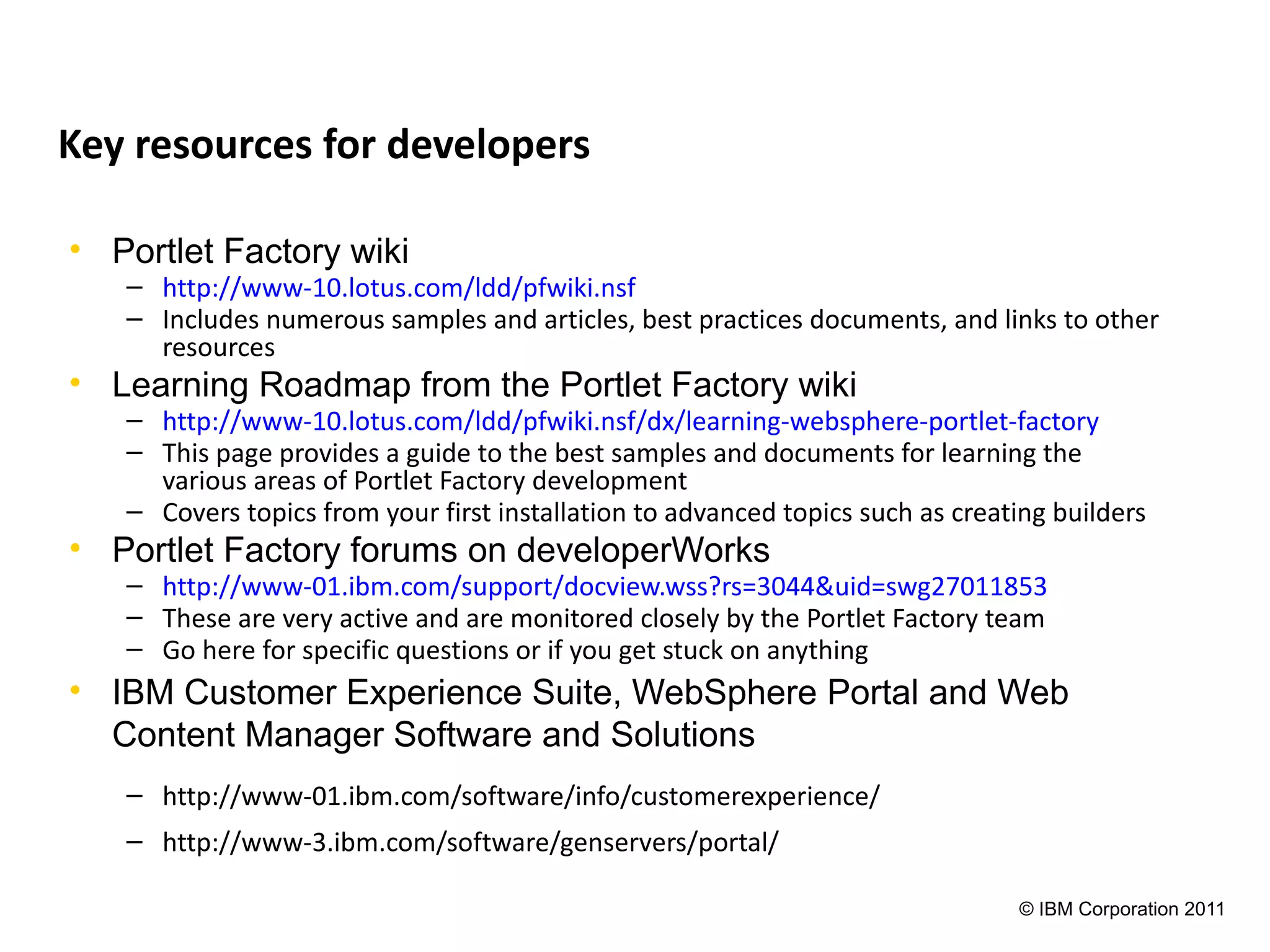The image size is (1270, 952).
Task: Click 'Covers topics from your first installation' line
Action: (x=654, y=513)
